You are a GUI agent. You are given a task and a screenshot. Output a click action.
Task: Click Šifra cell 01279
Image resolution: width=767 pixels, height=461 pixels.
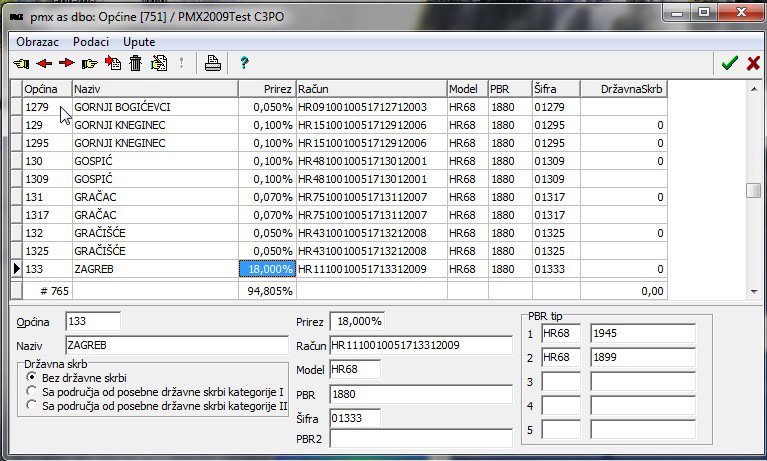click(556, 107)
